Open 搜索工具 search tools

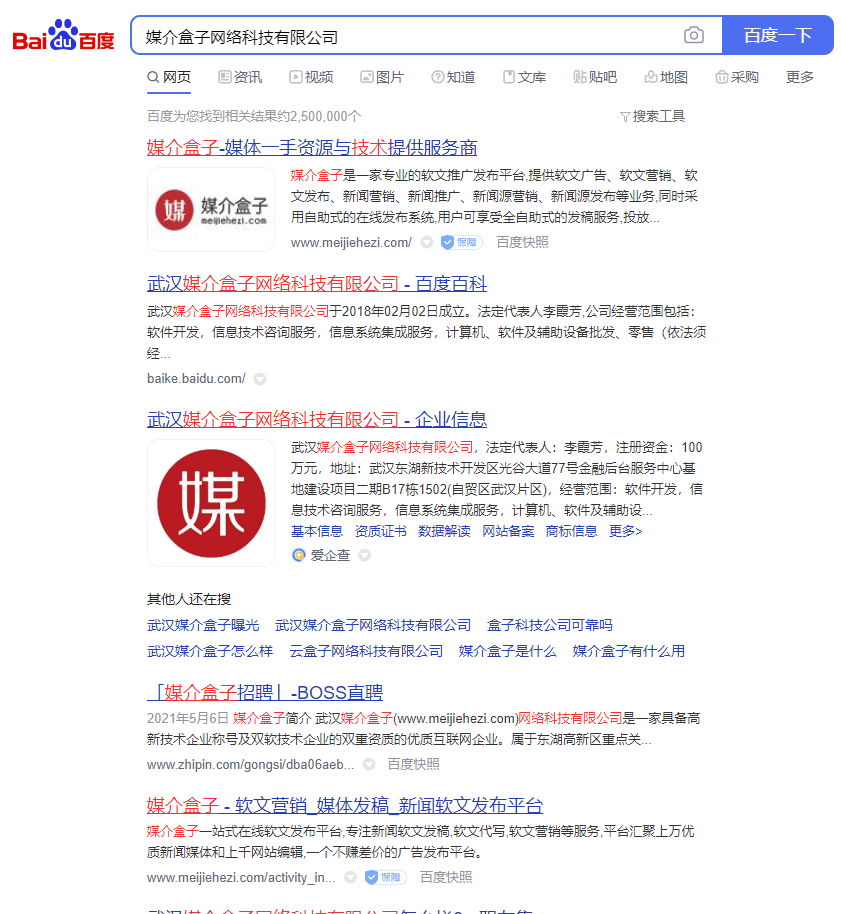[x=652, y=117]
